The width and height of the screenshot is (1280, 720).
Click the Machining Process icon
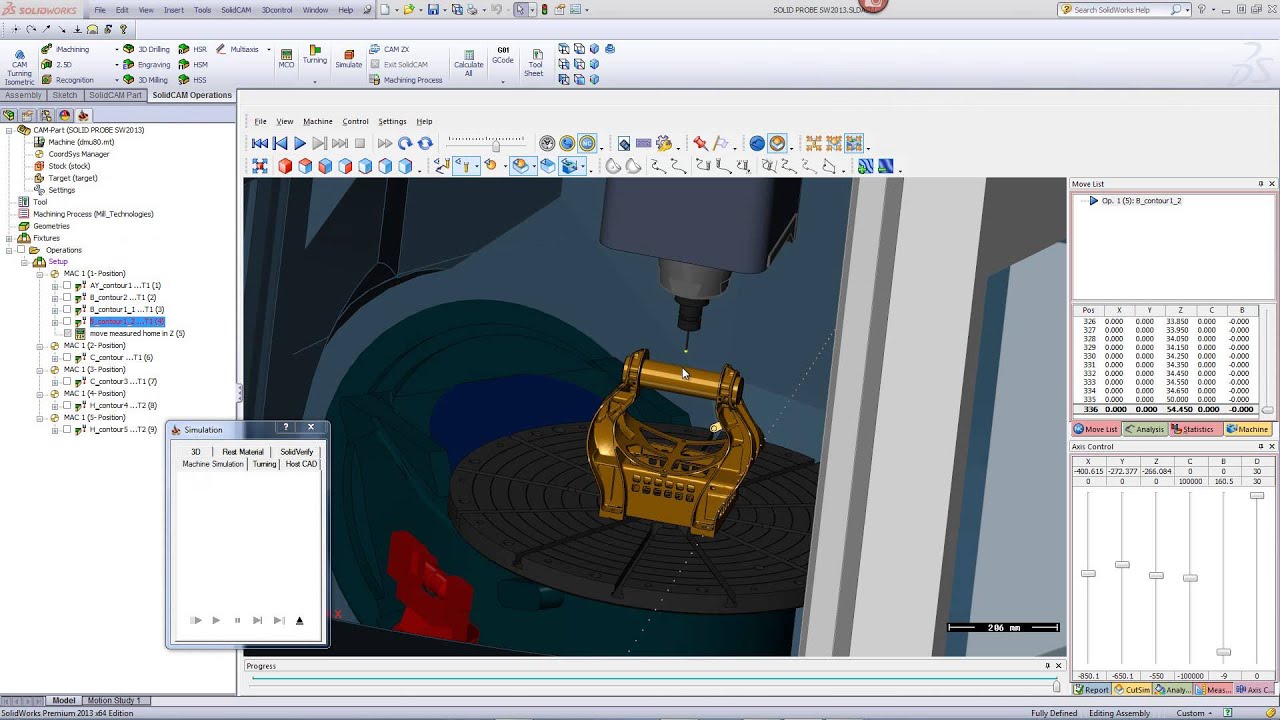(406, 80)
